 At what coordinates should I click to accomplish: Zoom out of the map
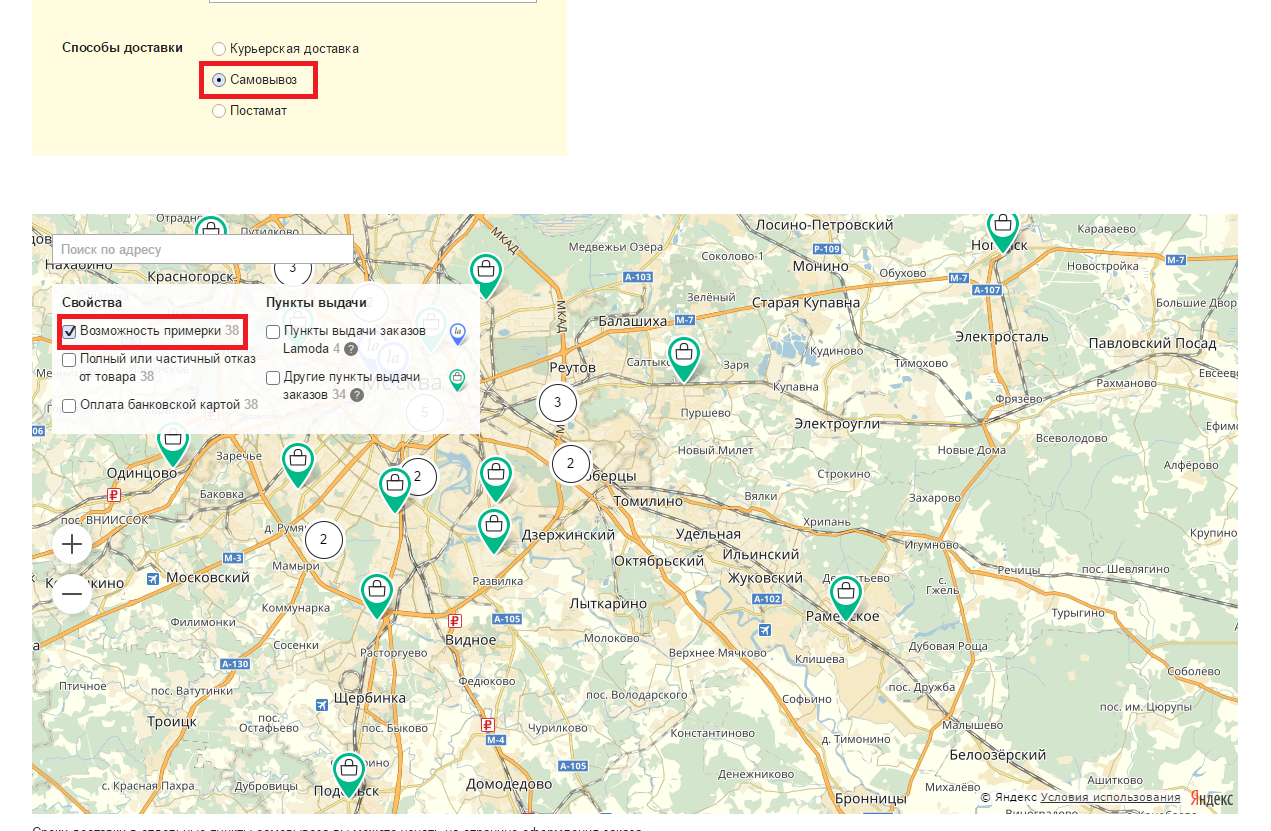coord(72,594)
